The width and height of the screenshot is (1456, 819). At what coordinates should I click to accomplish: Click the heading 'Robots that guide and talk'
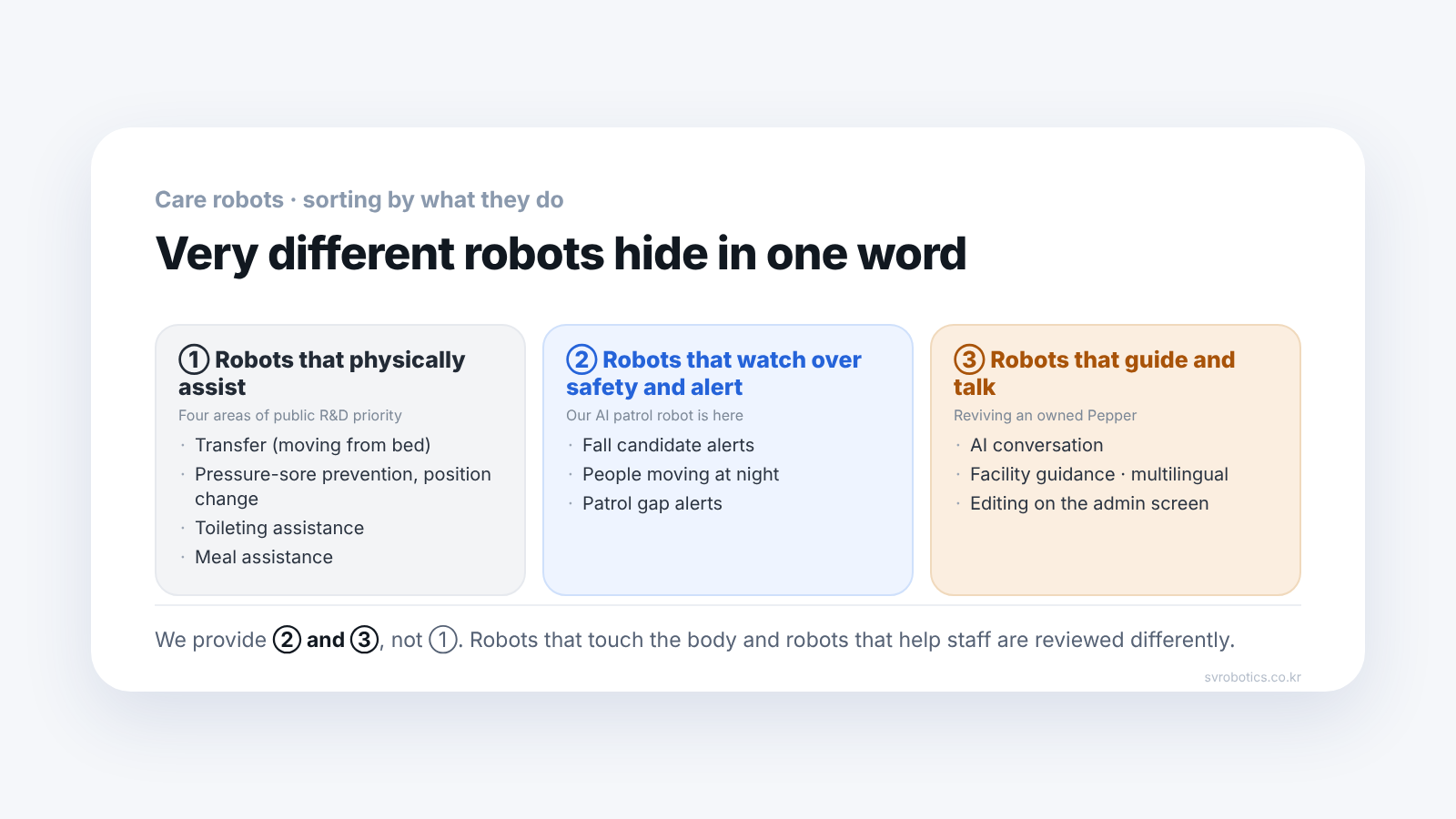click(1094, 373)
